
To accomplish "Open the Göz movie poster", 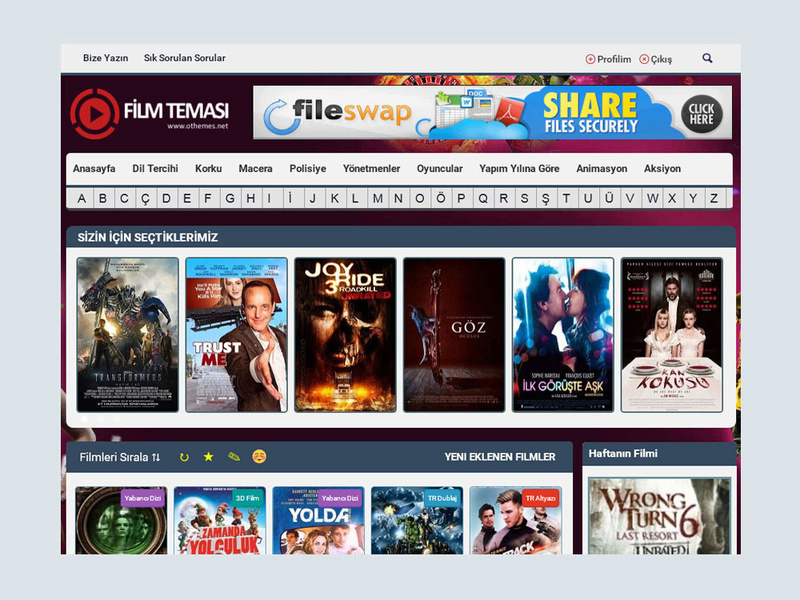I will pyautogui.click(x=454, y=335).
